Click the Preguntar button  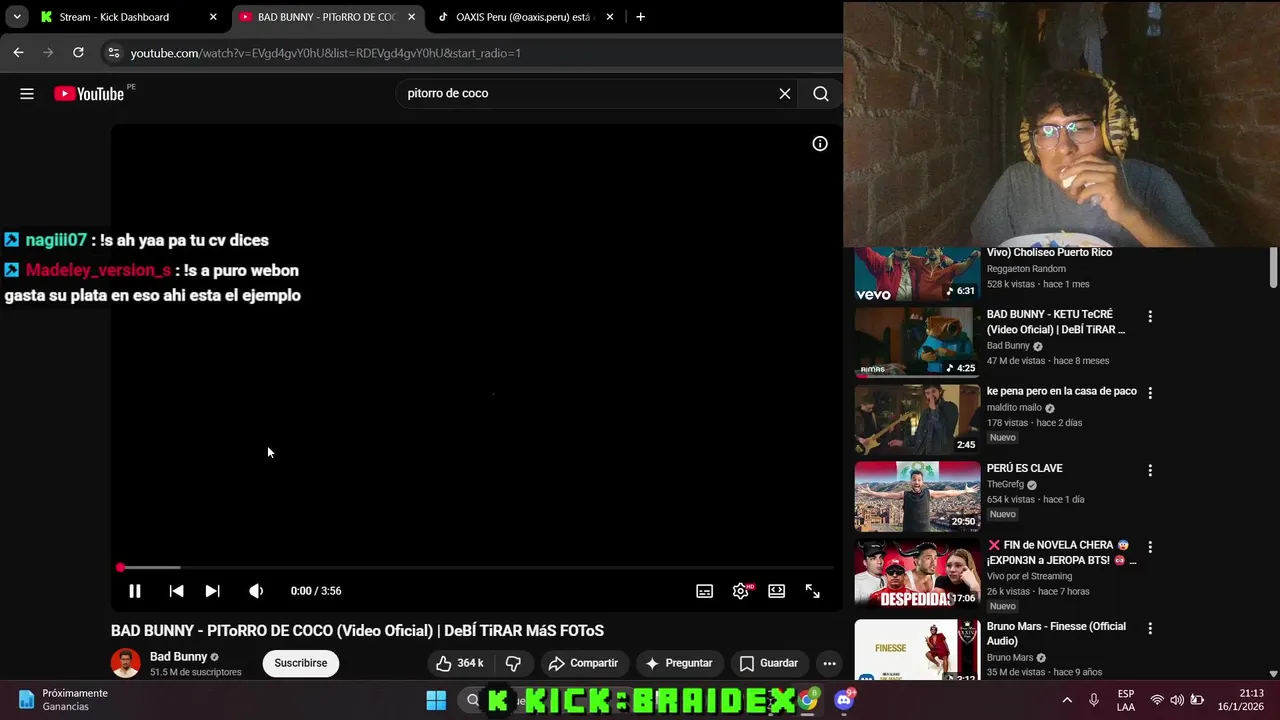[679, 663]
